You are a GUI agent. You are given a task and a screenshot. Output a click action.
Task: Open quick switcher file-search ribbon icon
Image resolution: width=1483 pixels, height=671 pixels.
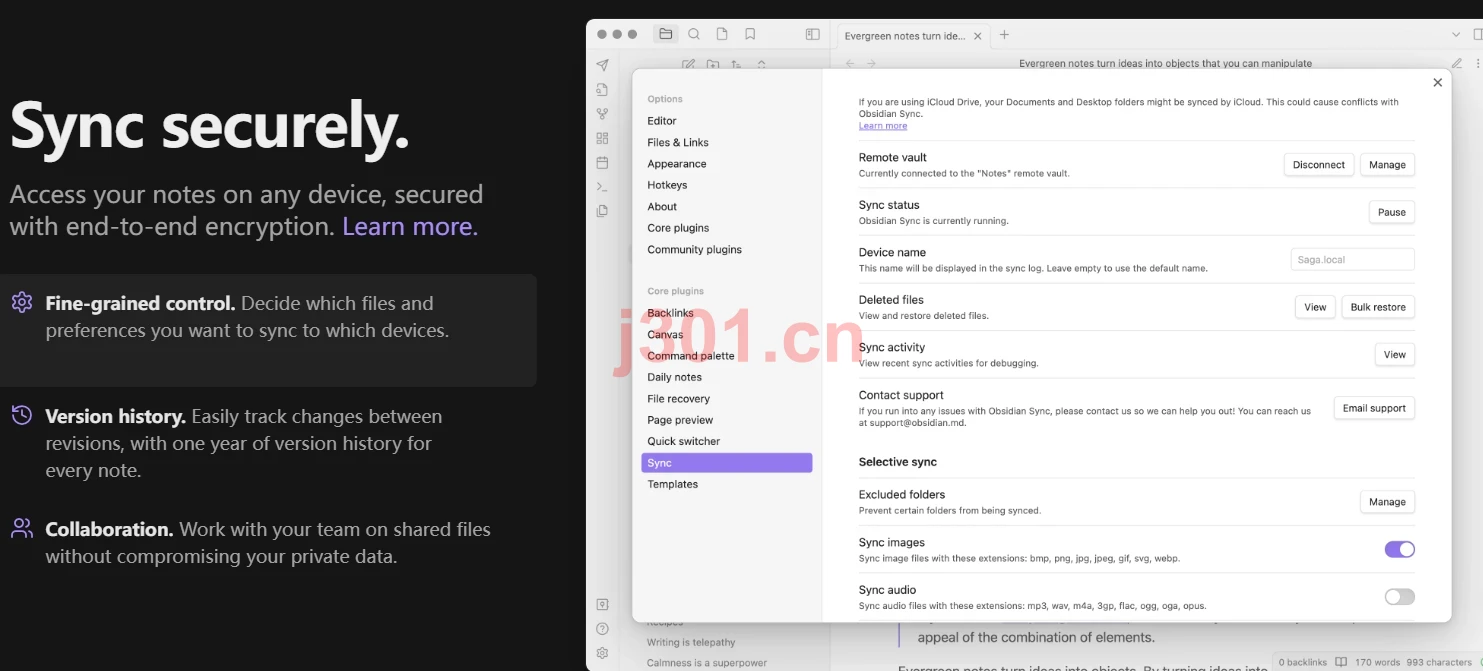[x=602, y=90]
